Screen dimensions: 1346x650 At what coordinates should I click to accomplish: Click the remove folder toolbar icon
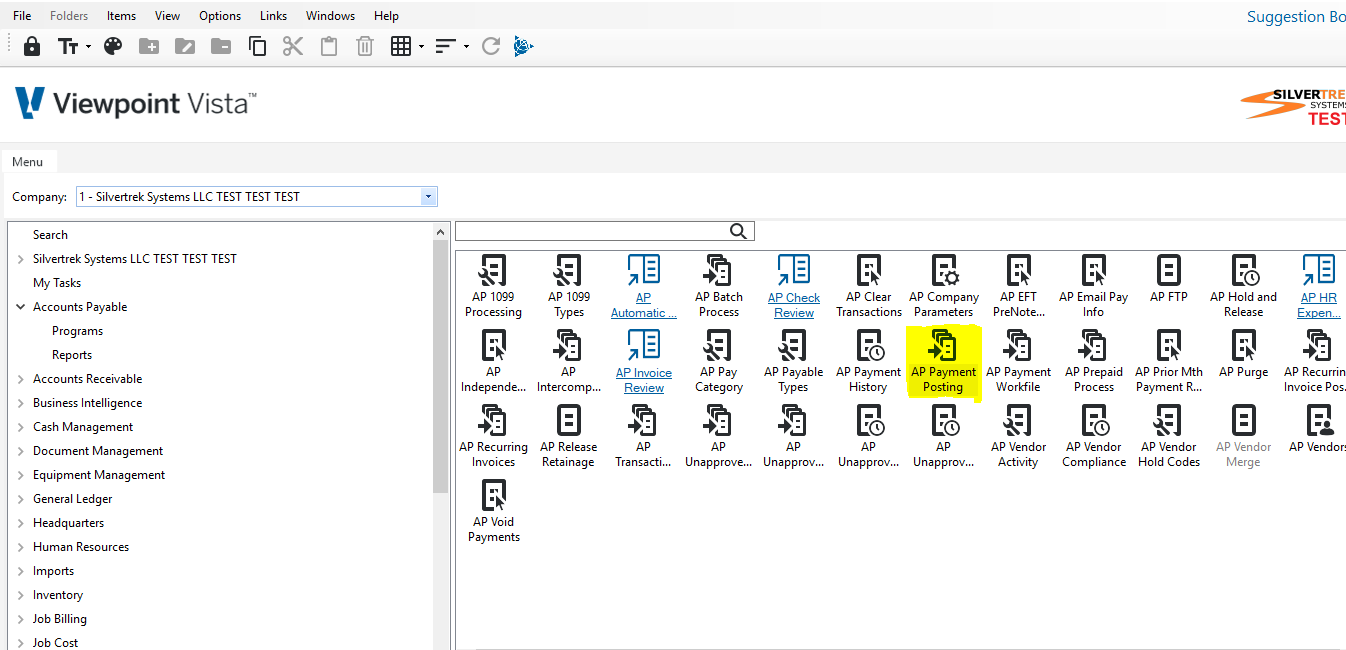(x=221, y=46)
